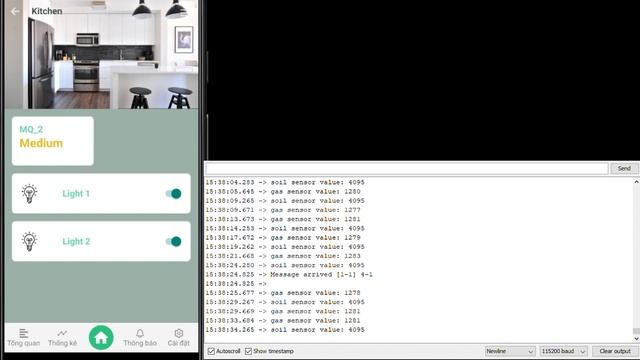Image resolution: width=640 pixels, height=360 pixels.
Task: Open the Thống kê chart icon
Action: [62, 333]
